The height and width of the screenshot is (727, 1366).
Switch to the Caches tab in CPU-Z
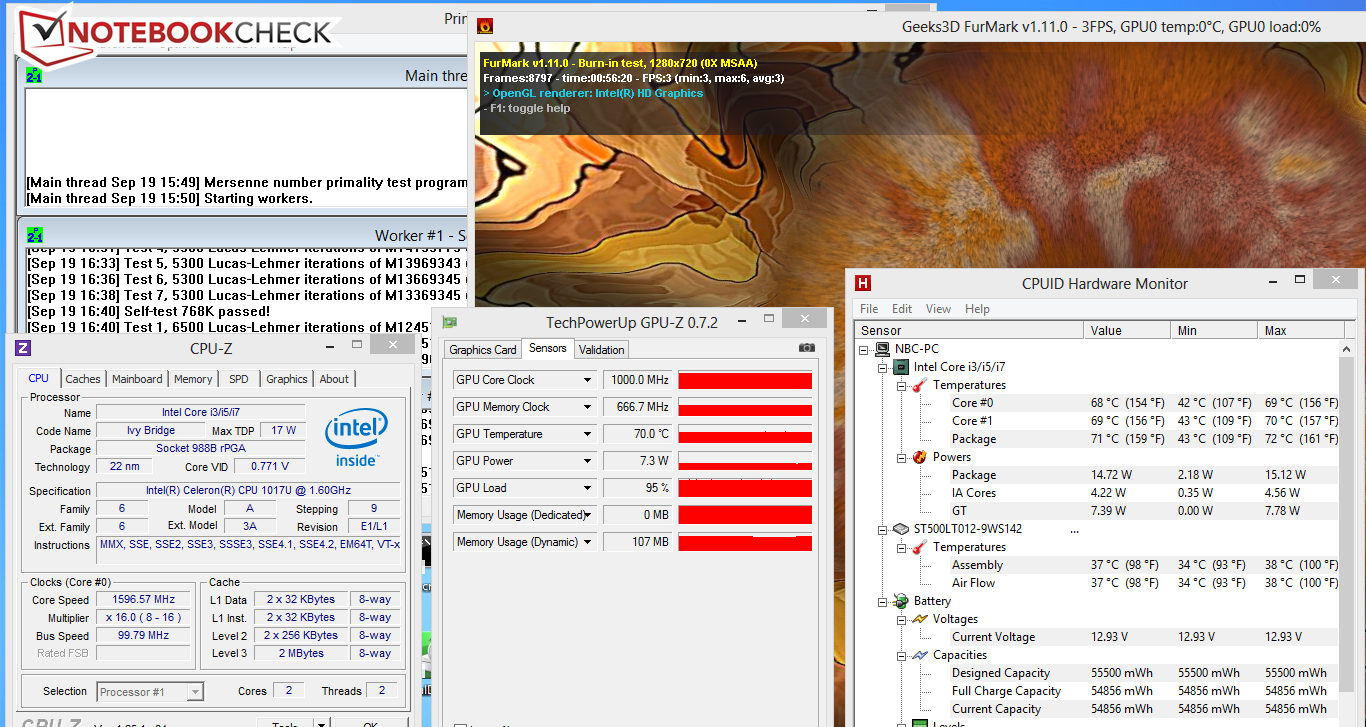tap(83, 379)
